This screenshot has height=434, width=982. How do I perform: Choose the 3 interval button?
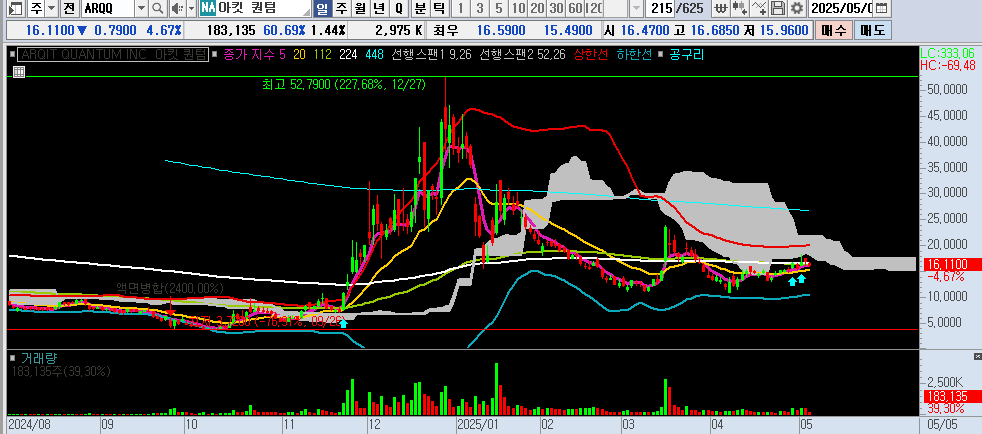pyautogui.click(x=480, y=8)
